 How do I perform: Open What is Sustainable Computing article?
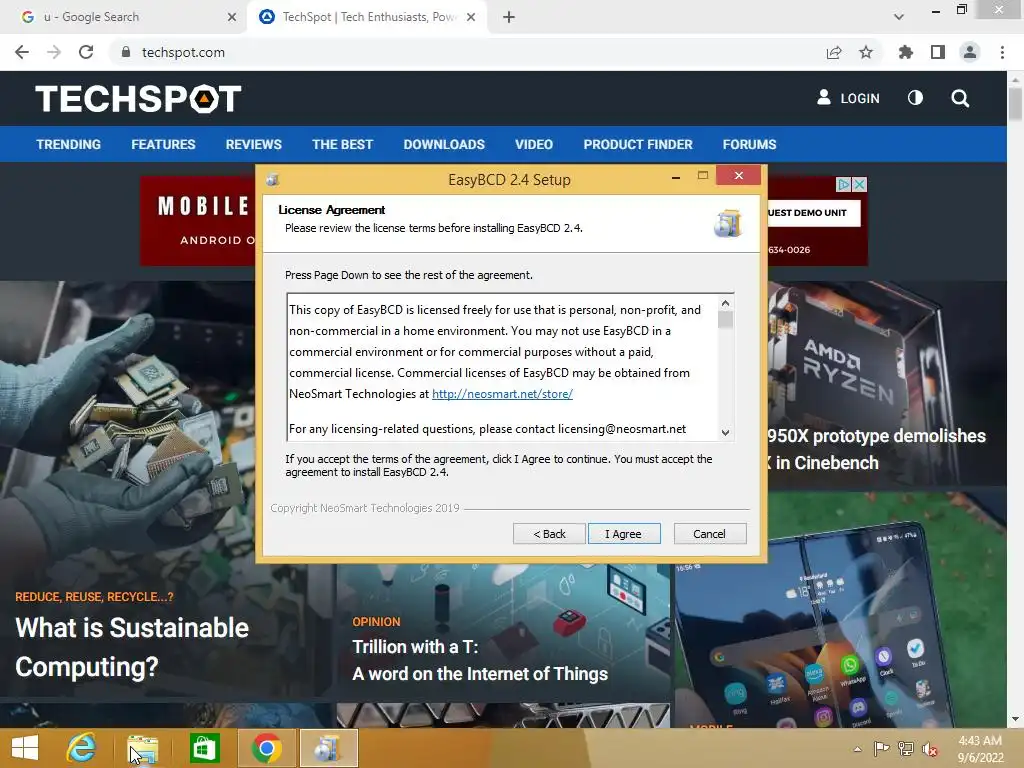[132, 647]
